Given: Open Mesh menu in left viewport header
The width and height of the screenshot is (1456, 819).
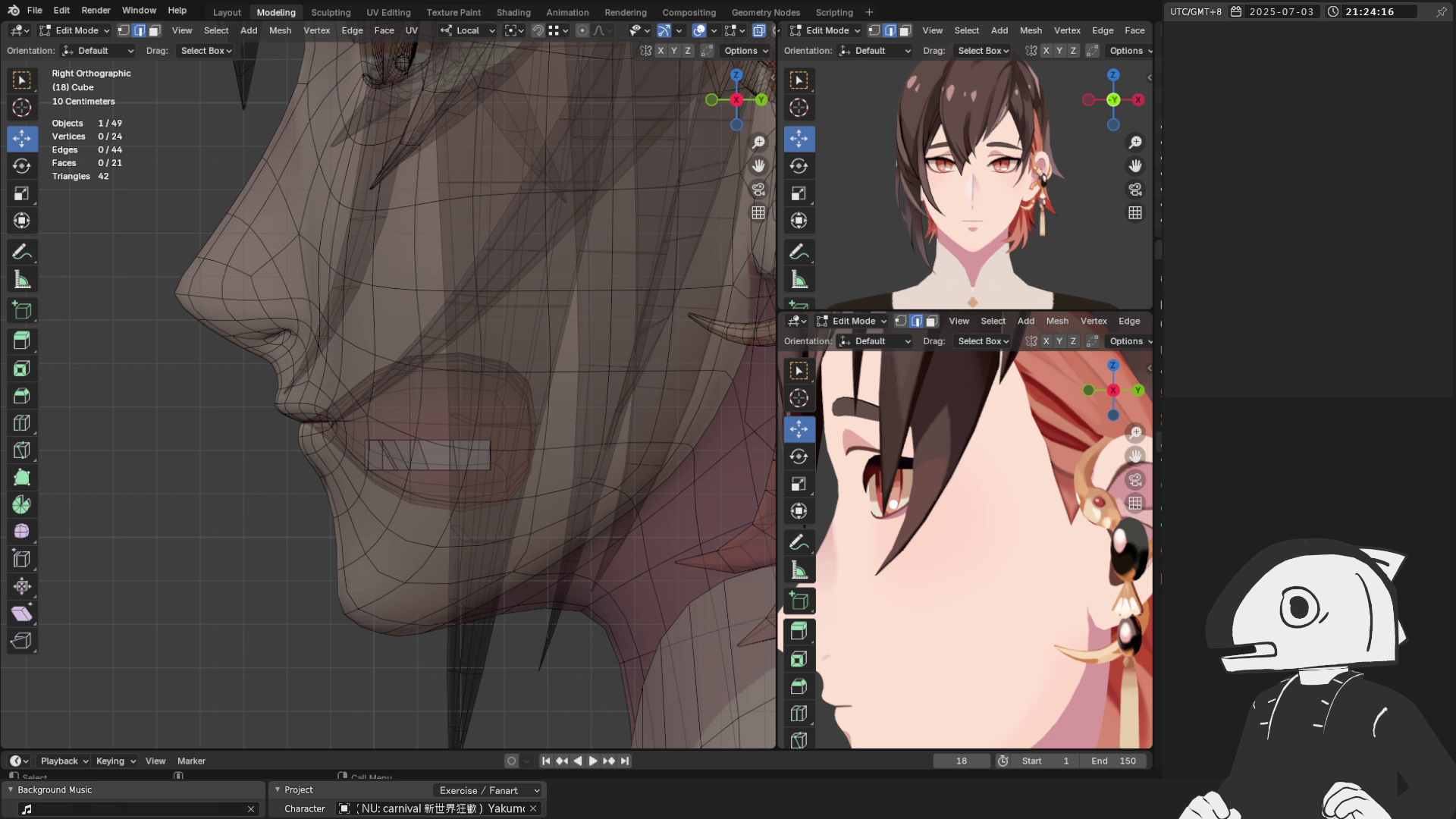Looking at the screenshot, I should [x=280, y=30].
